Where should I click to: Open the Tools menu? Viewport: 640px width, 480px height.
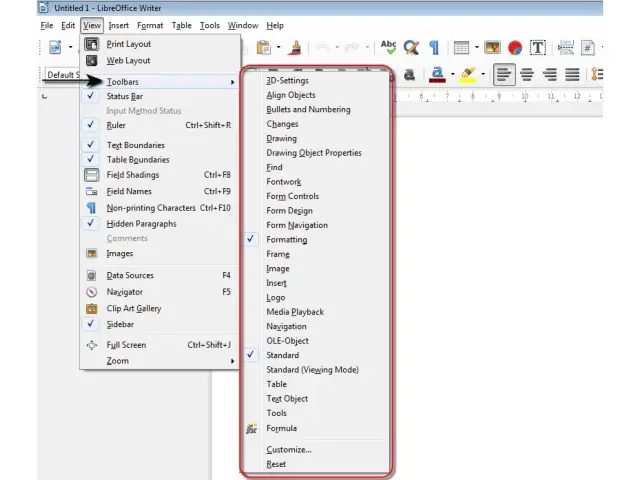(x=210, y=25)
